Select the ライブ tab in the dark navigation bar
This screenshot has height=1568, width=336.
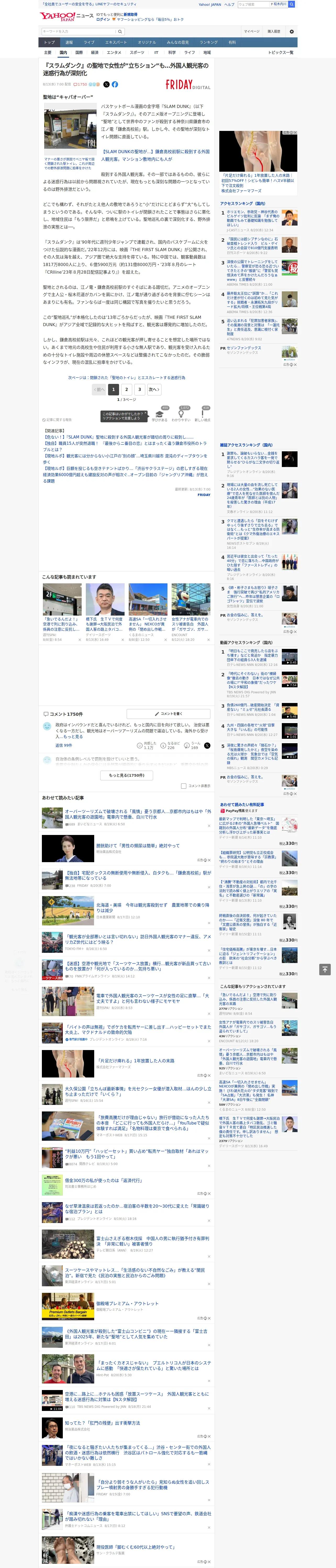click(89, 43)
